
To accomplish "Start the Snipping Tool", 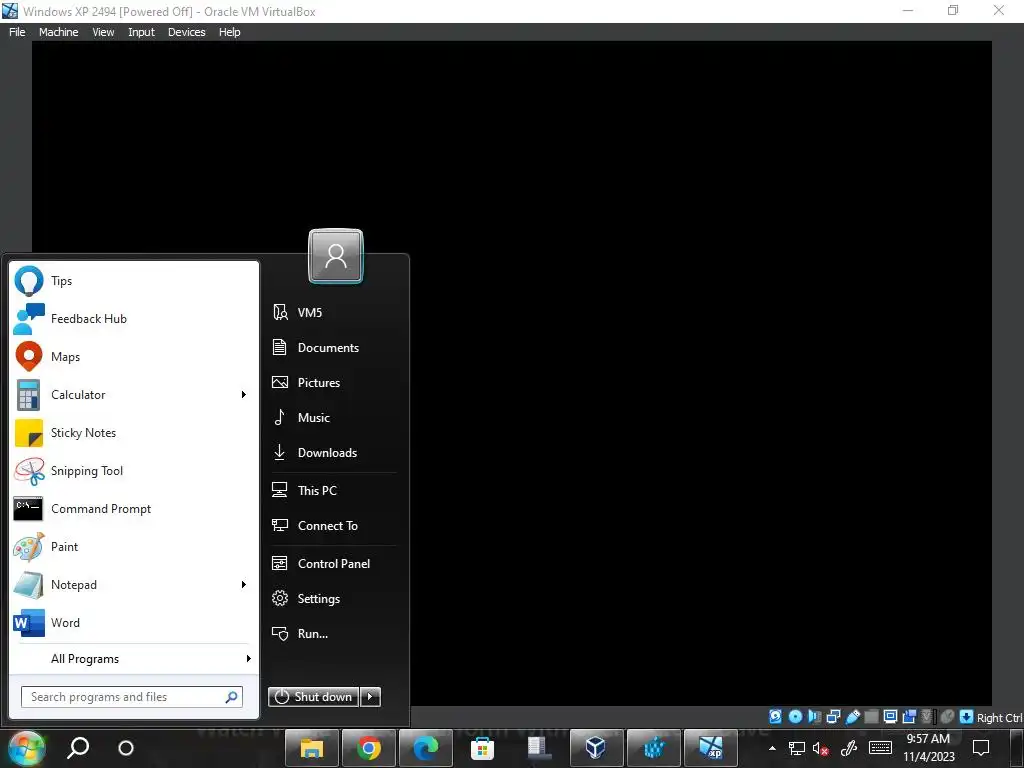I will [134, 471].
